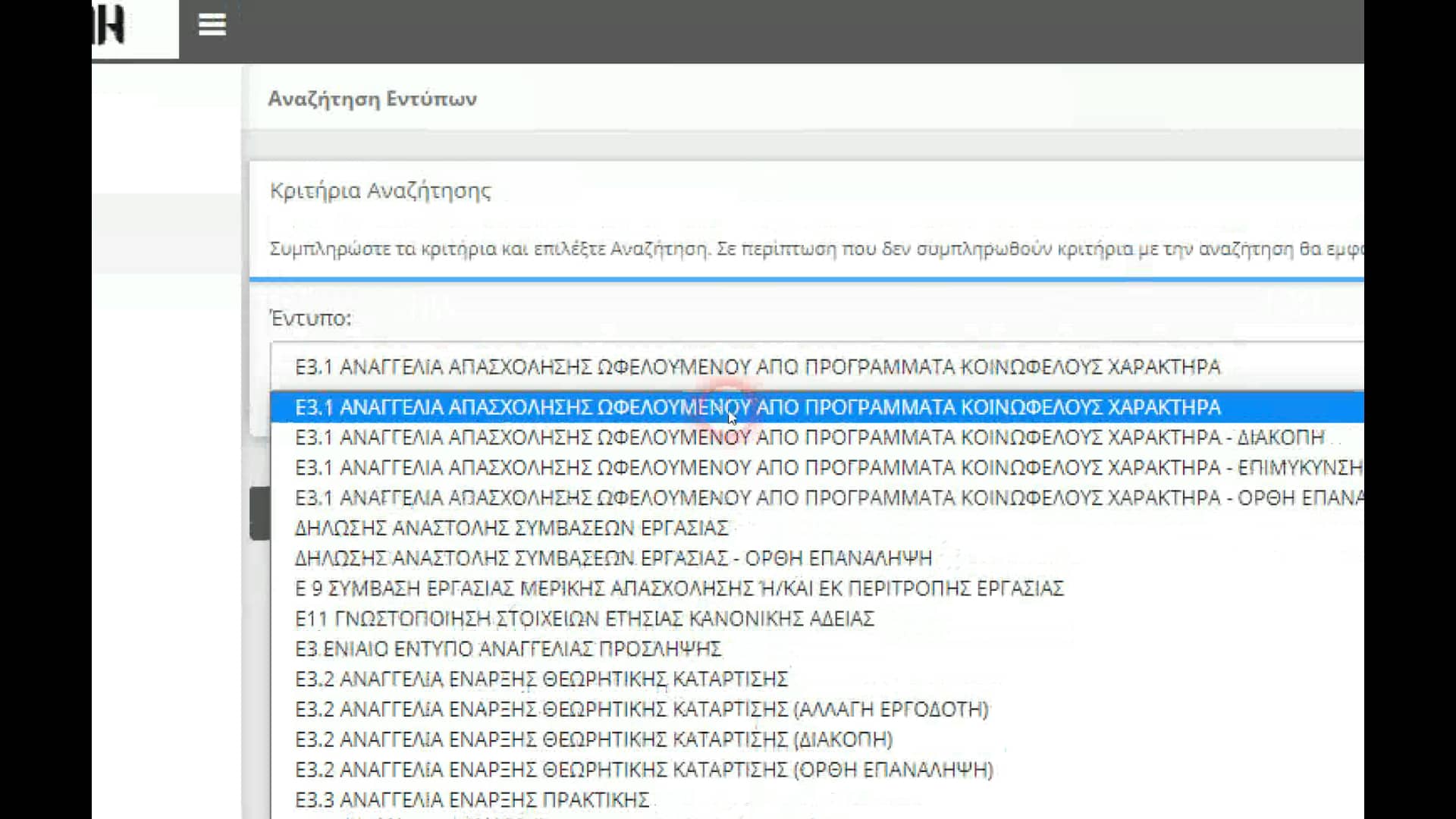
Task: Open the Έντυπο dropdown list
Action: [x=682, y=366]
